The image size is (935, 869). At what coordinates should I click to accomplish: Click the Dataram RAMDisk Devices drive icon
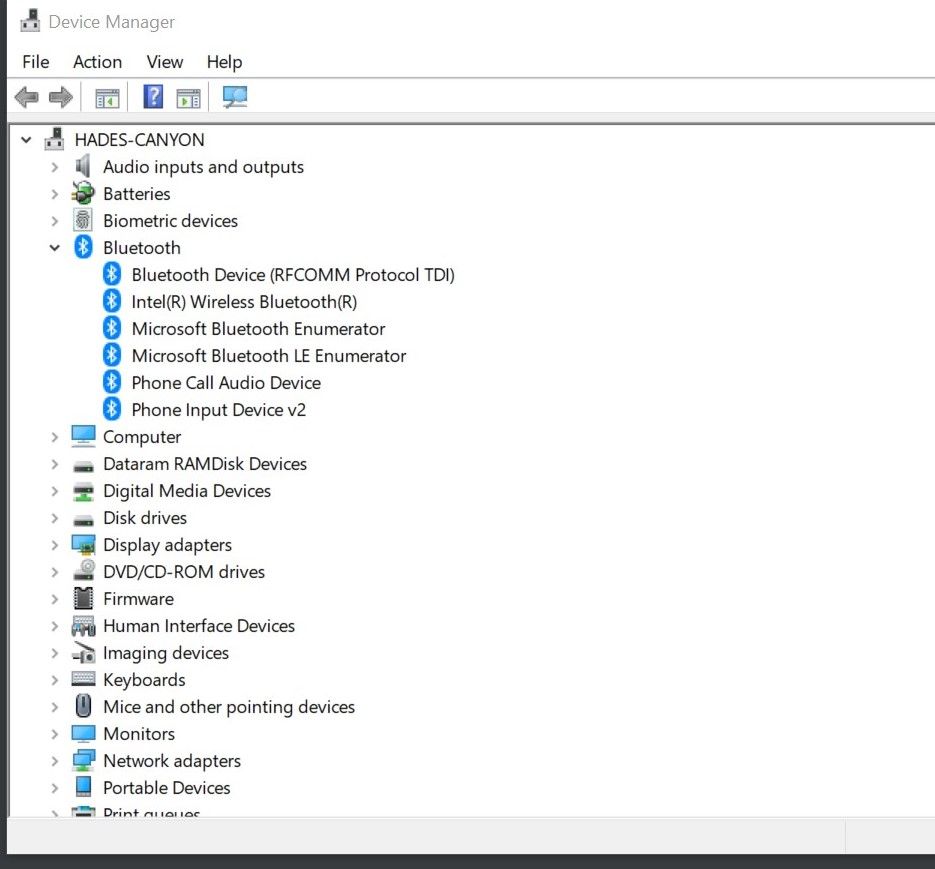(x=83, y=466)
